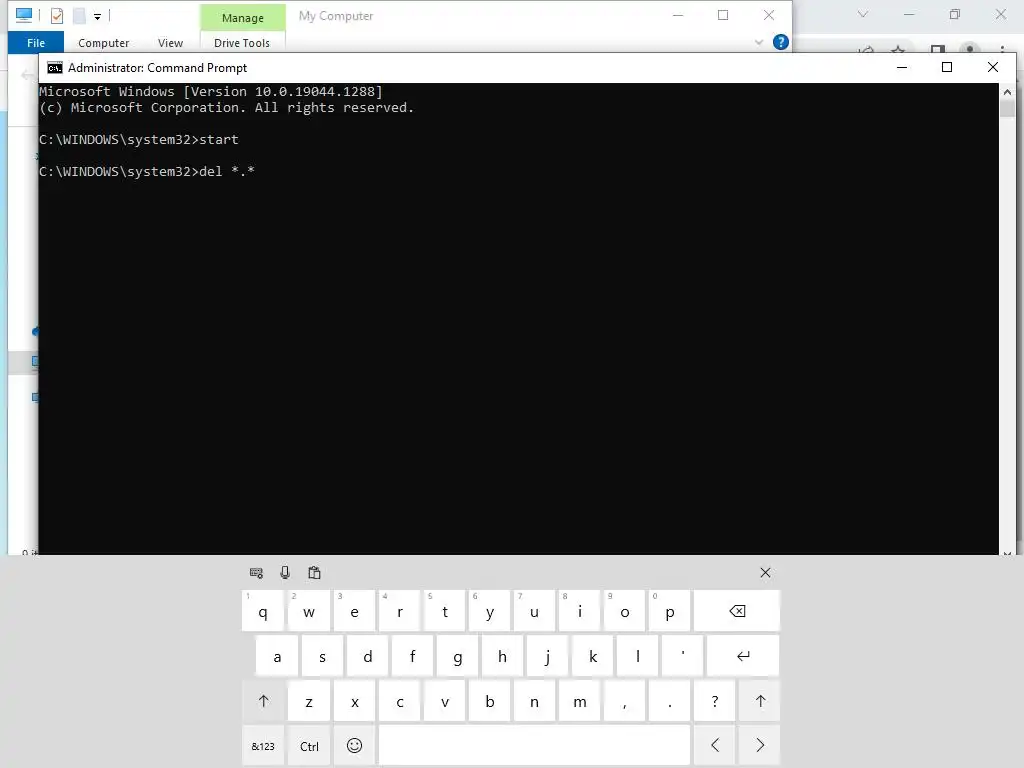1024x768 pixels.
Task: Tap the e key
Action: (x=354, y=611)
